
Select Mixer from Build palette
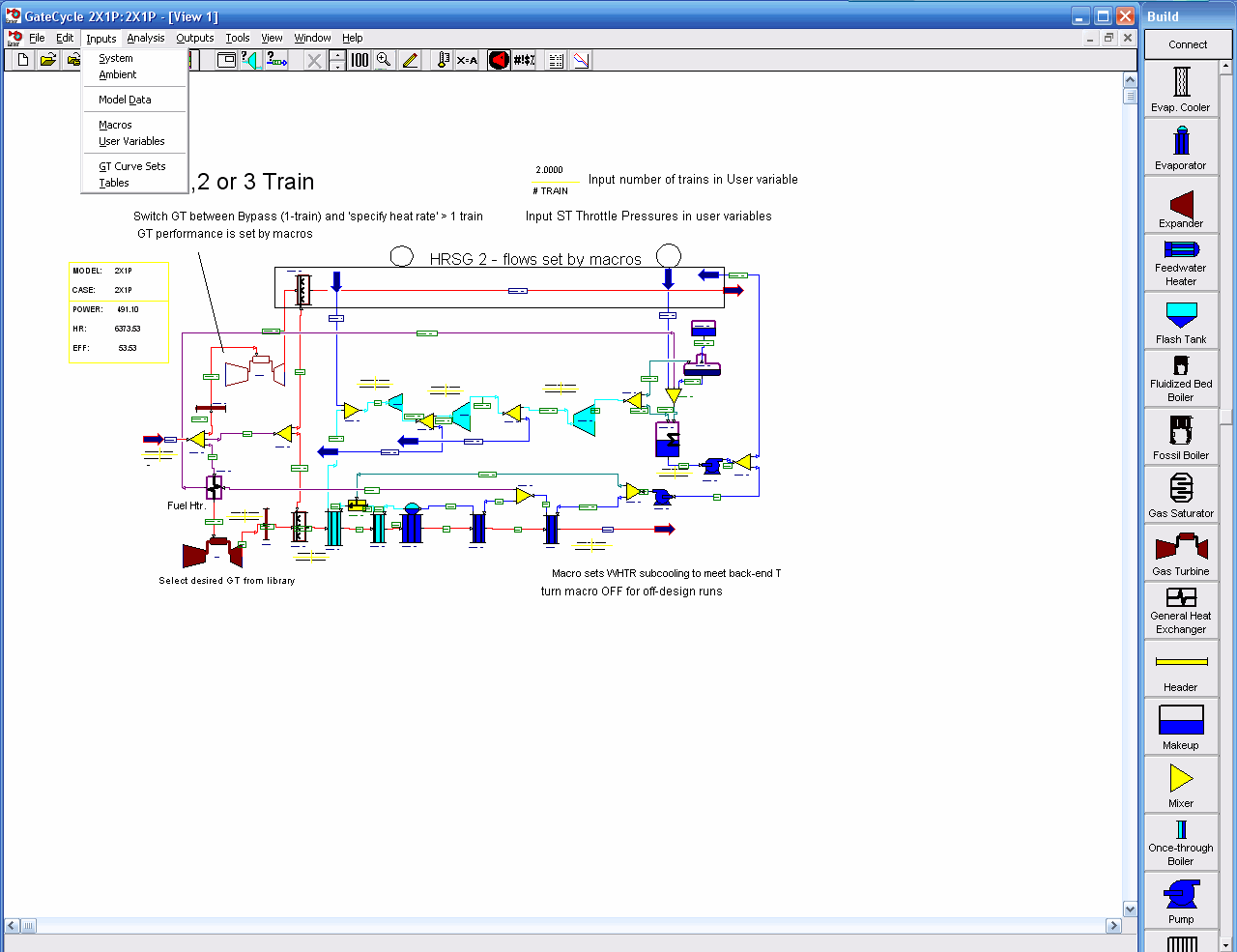tap(1181, 785)
